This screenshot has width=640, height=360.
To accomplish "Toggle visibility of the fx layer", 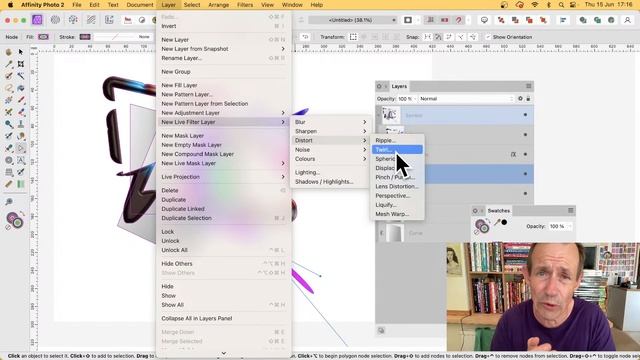I will click(x=525, y=154).
